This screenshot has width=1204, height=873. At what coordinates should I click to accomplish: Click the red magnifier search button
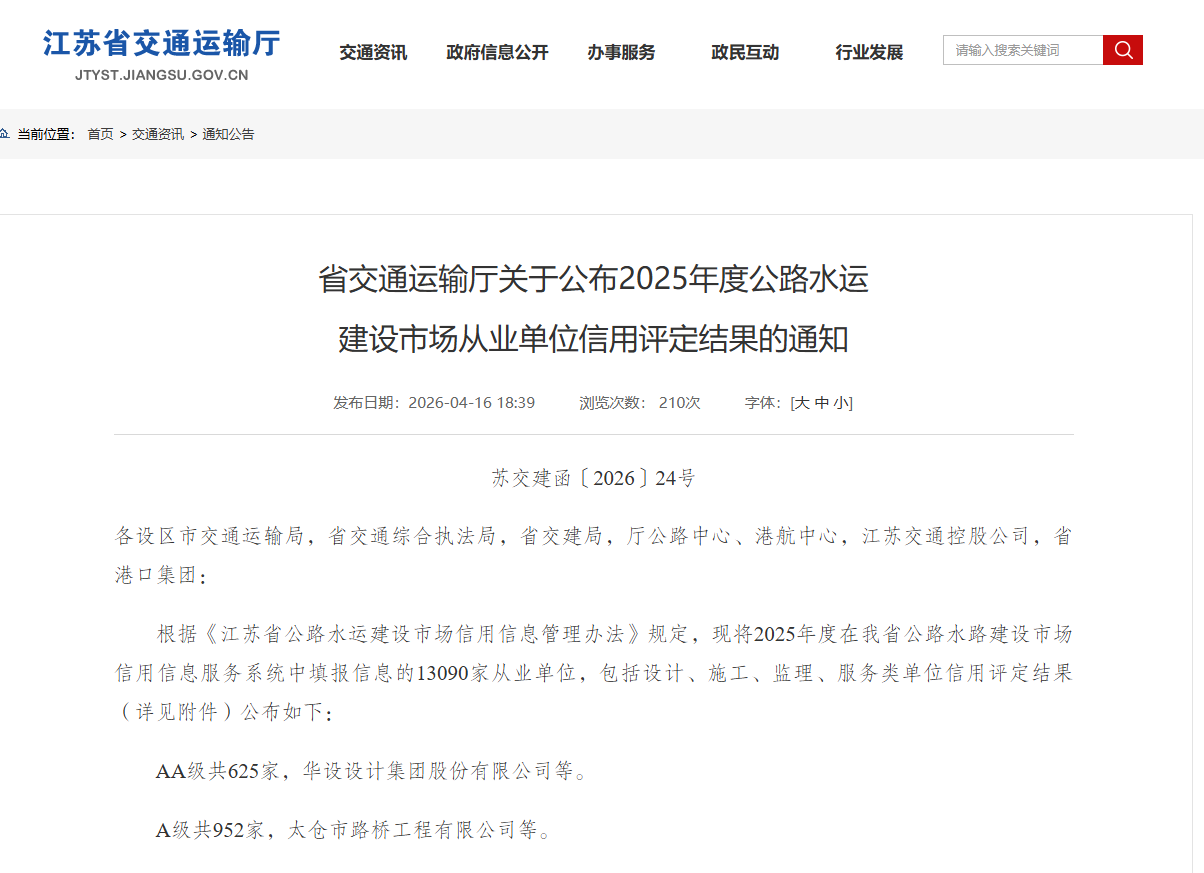[1122, 50]
